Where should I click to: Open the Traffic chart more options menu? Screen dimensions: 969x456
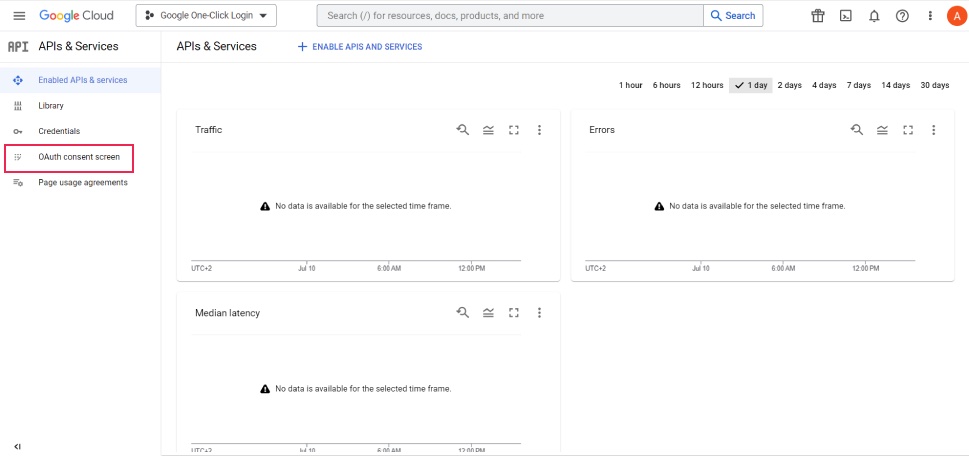(x=539, y=130)
